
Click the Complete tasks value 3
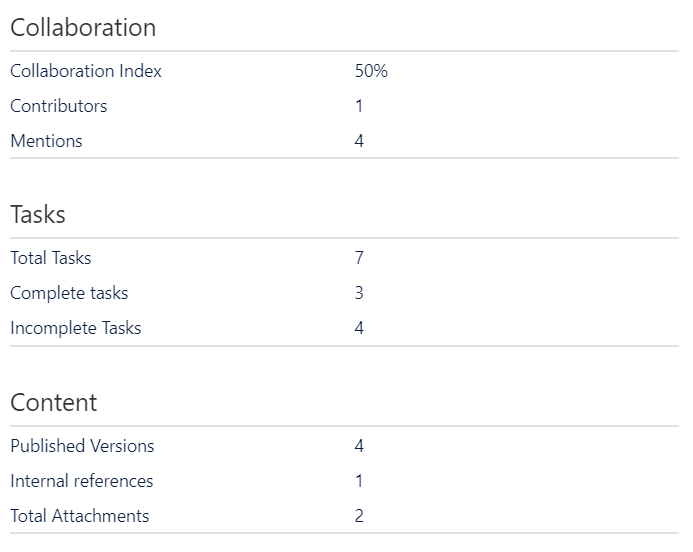359,293
